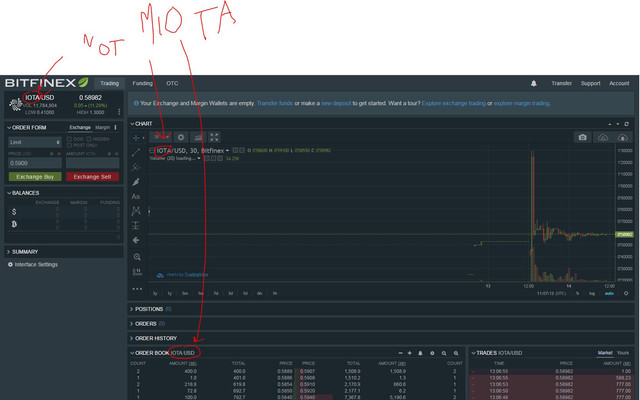The width and height of the screenshot is (640, 400).
Task: Open chart axis settings gear at bottom right
Action: coord(626,293)
